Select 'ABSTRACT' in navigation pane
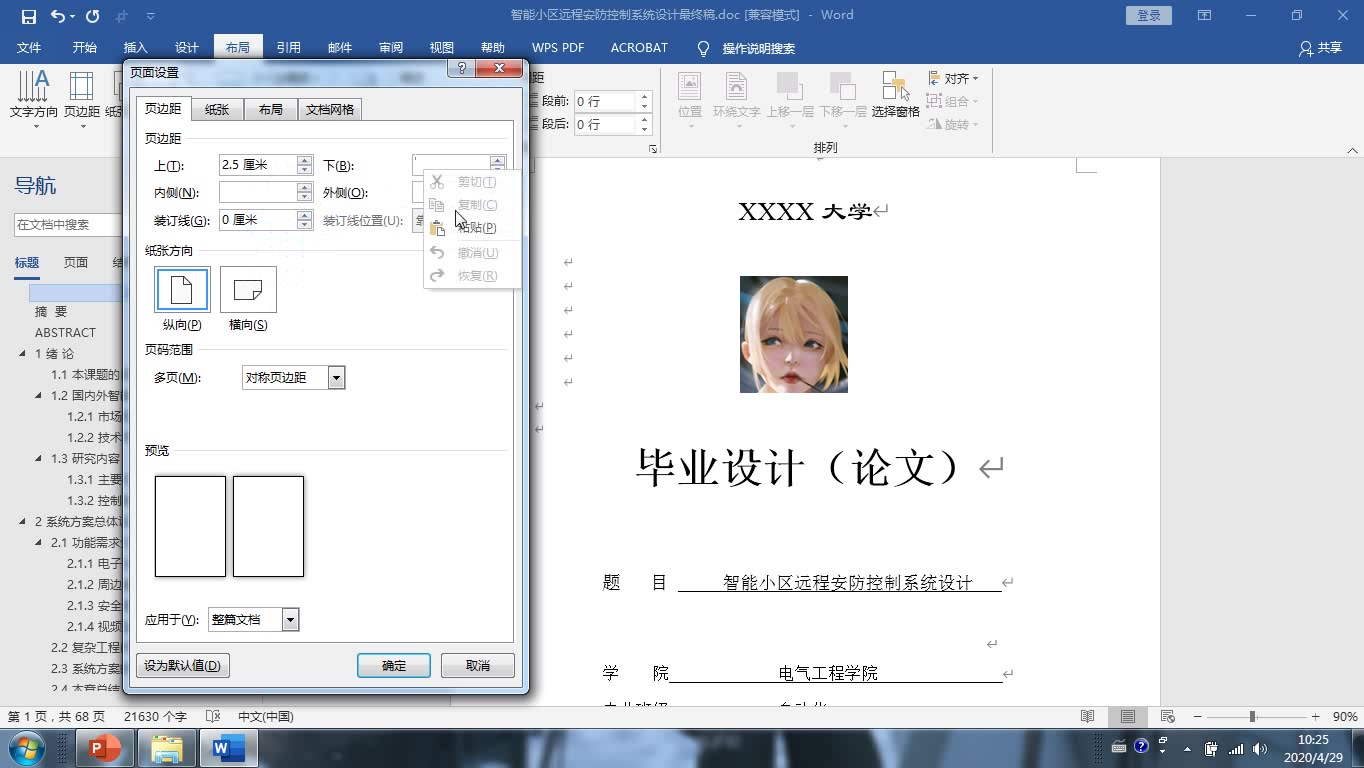The image size is (1364, 768). tap(65, 332)
